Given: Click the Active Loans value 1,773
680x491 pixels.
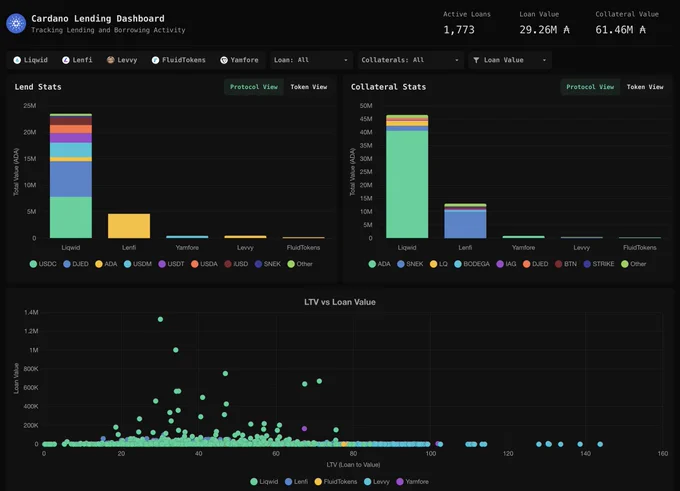Looking at the screenshot, I should [459, 30].
